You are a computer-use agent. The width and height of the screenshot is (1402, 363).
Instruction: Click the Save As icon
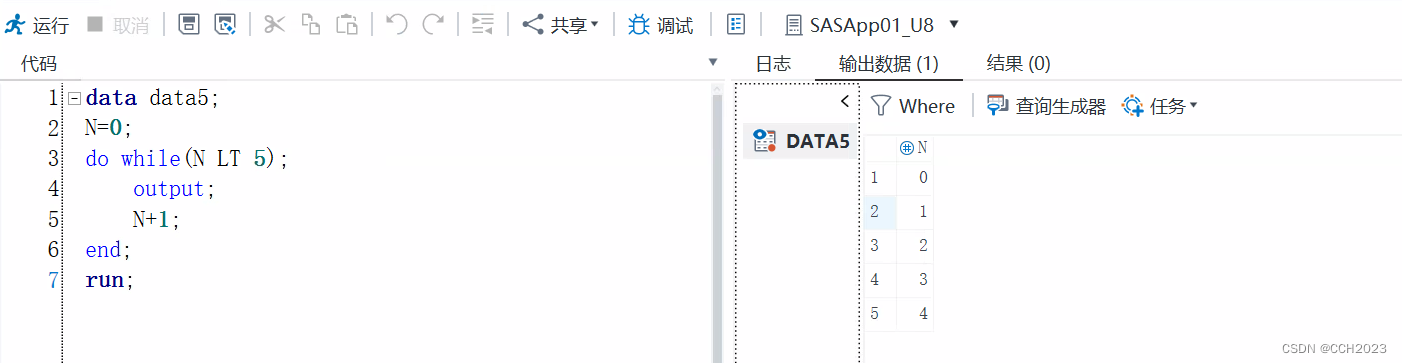[x=225, y=24]
